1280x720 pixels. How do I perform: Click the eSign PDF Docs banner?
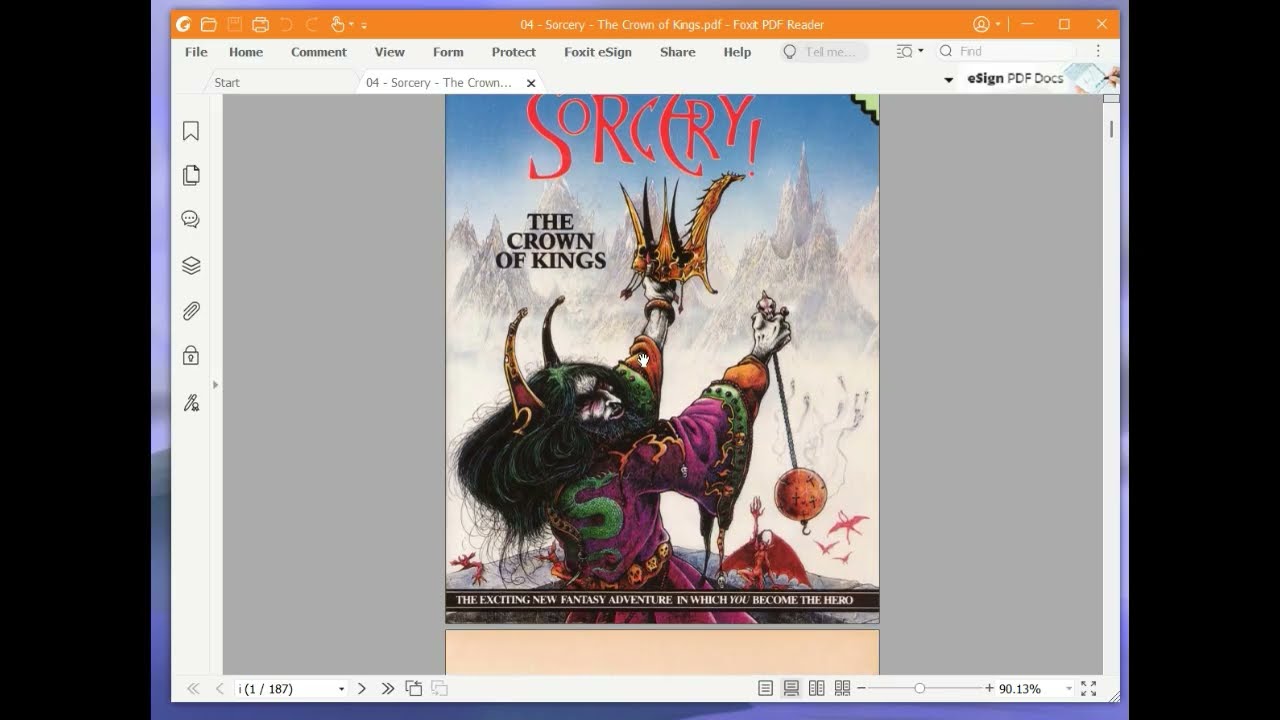coord(1040,78)
